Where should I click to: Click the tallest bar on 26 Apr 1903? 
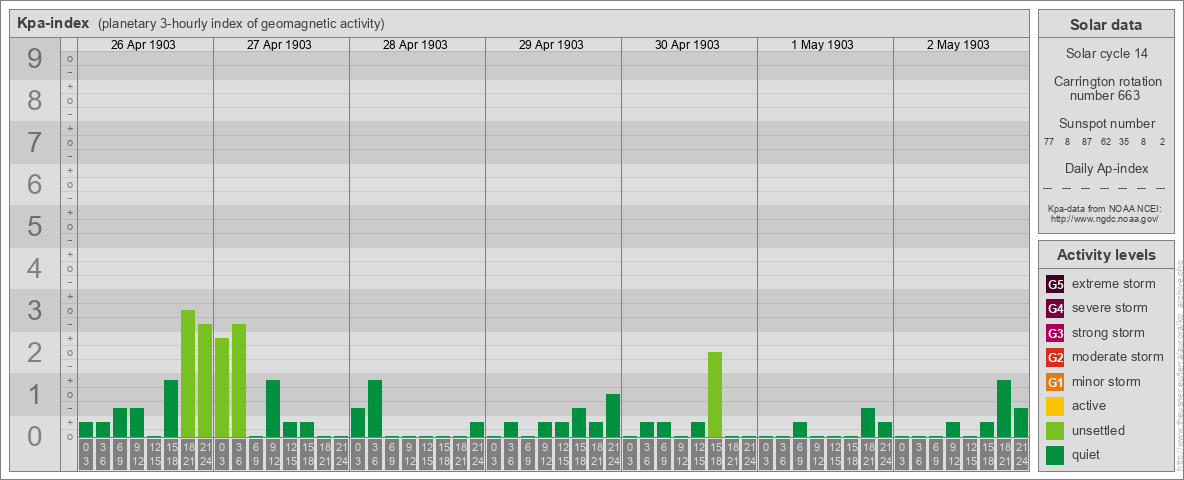pyautogui.click(x=188, y=373)
